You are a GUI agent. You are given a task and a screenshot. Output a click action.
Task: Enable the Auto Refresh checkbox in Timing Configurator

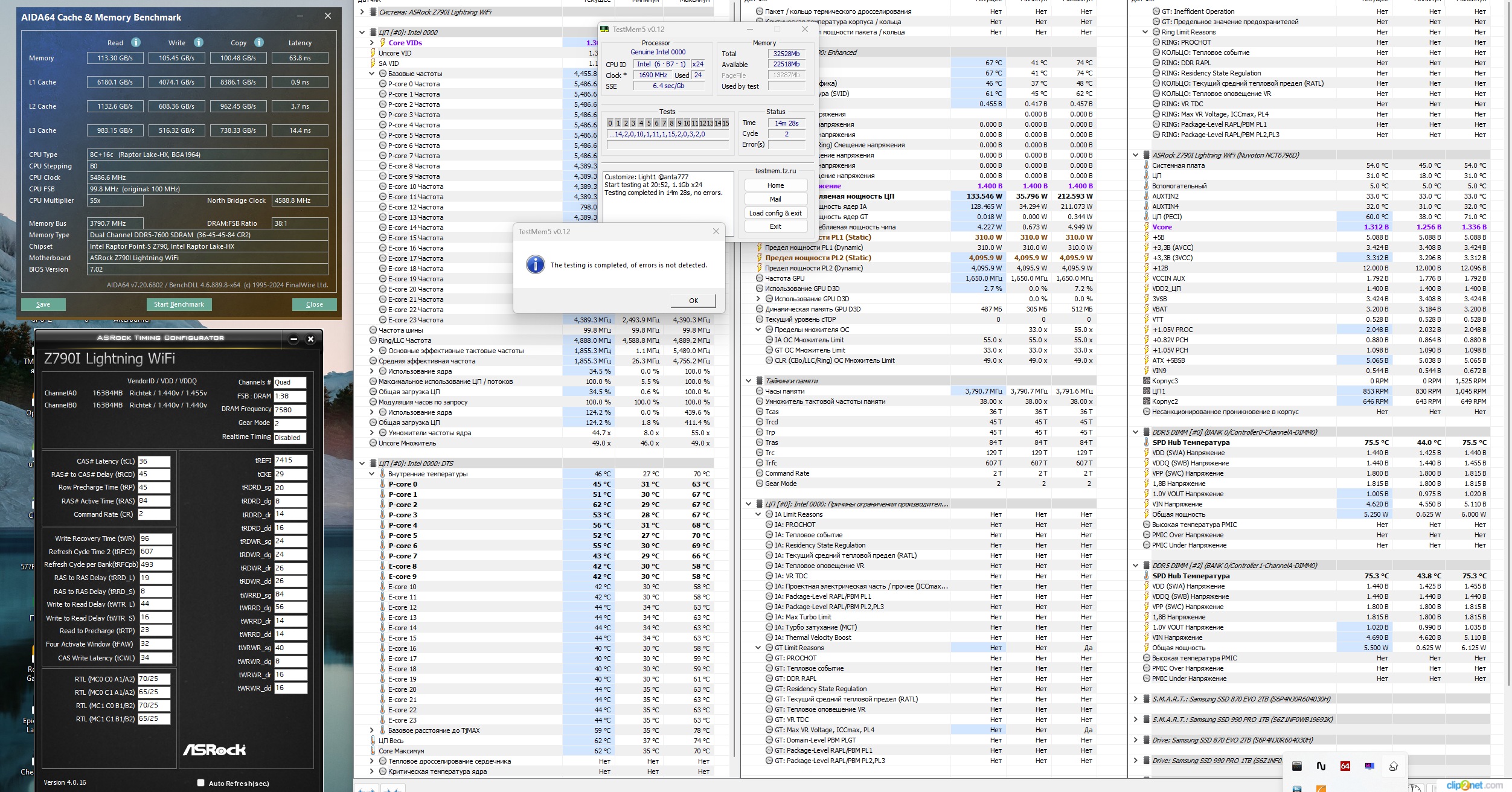200,783
